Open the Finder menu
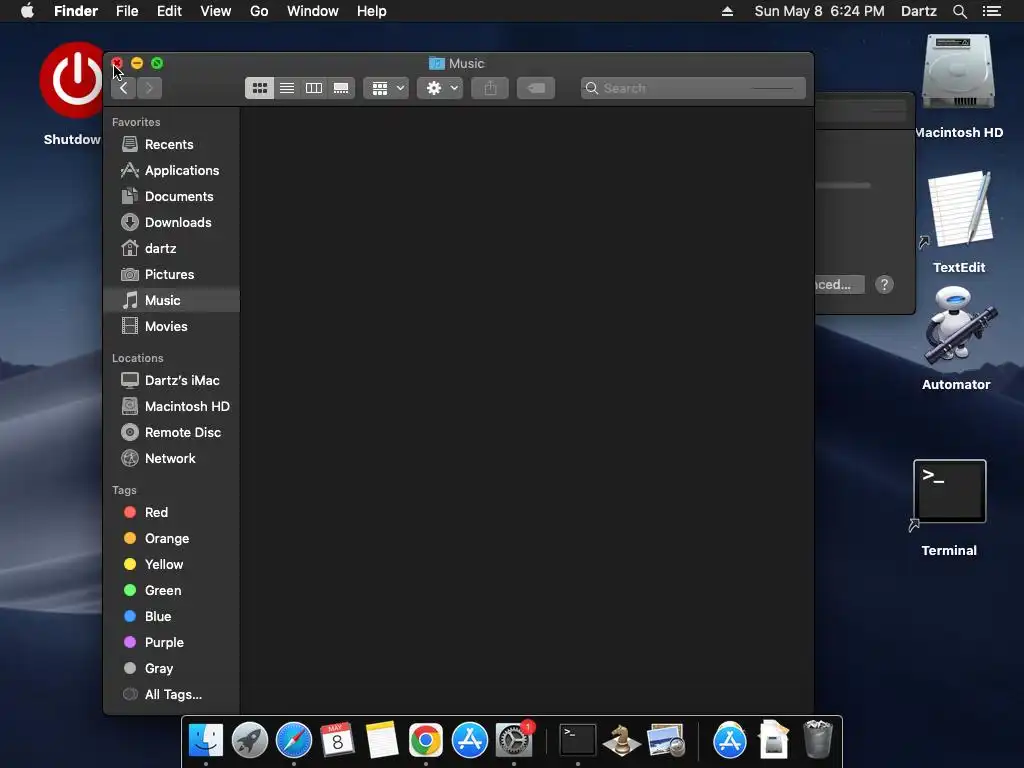 pyautogui.click(x=76, y=11)
